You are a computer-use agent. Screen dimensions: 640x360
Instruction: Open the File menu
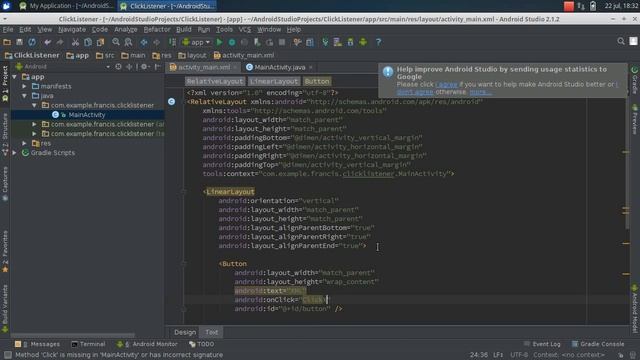pos(8,30)
